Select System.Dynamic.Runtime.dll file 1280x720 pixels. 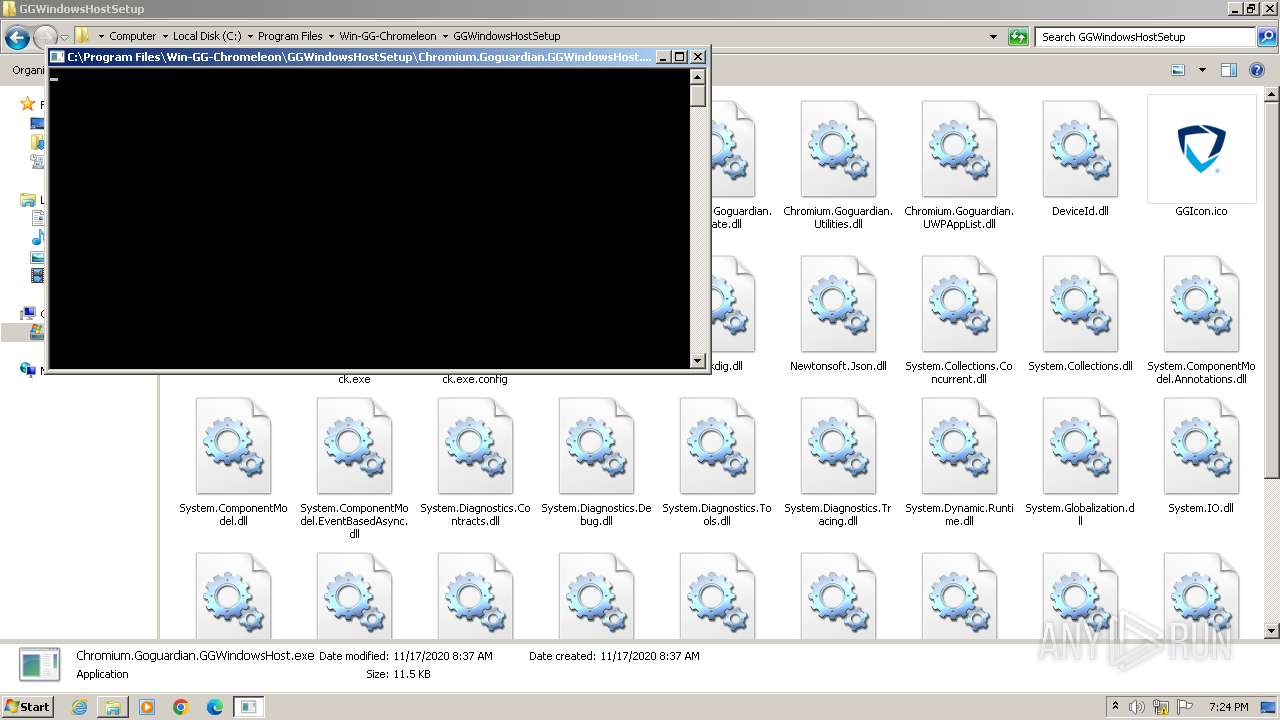pyautogui.click(x=959, y=462)
